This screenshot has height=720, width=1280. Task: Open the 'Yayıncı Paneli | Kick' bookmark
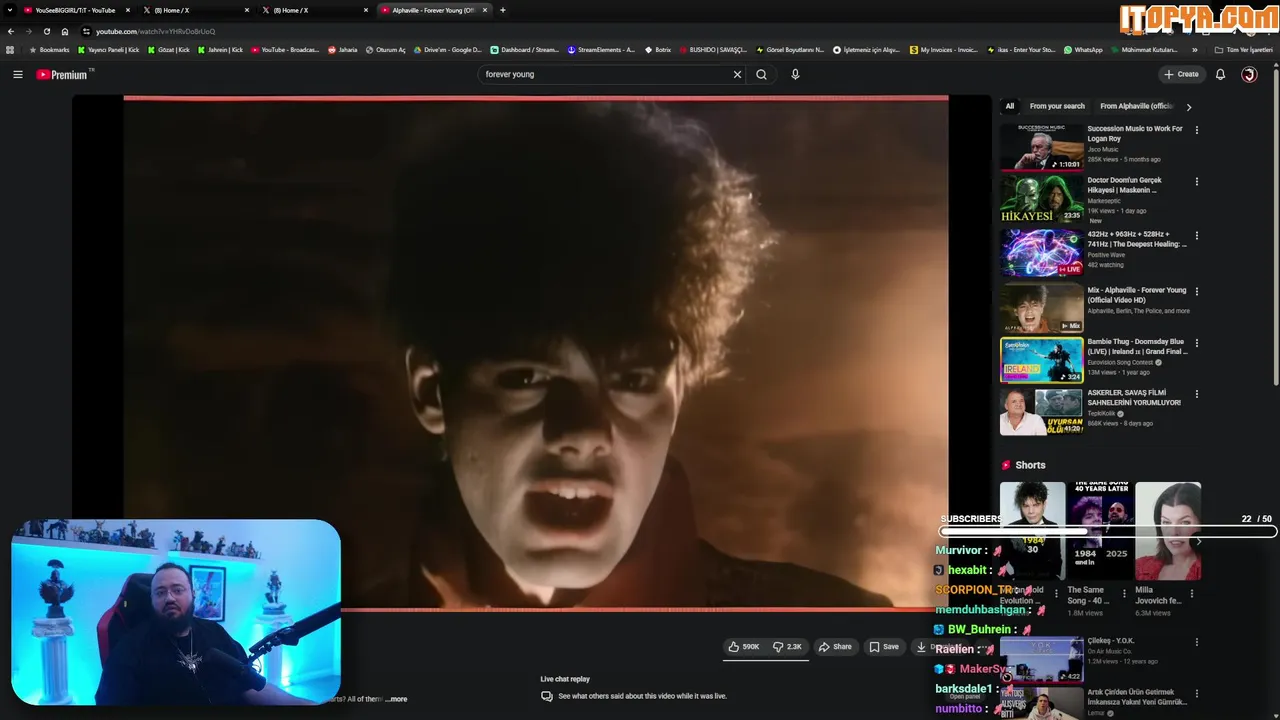pos(109,49)
